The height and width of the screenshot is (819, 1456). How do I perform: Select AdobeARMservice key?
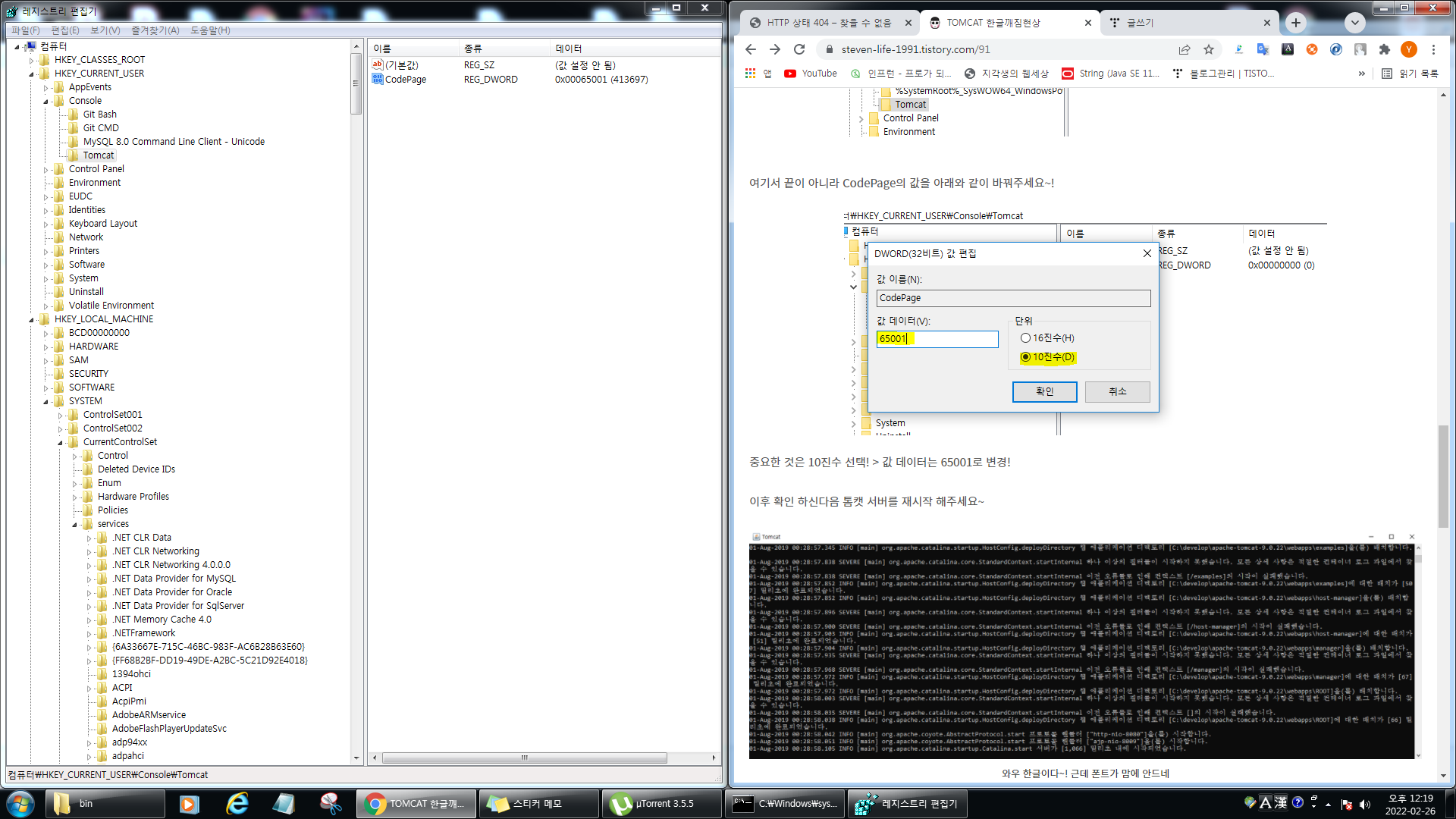coord(149,715)
